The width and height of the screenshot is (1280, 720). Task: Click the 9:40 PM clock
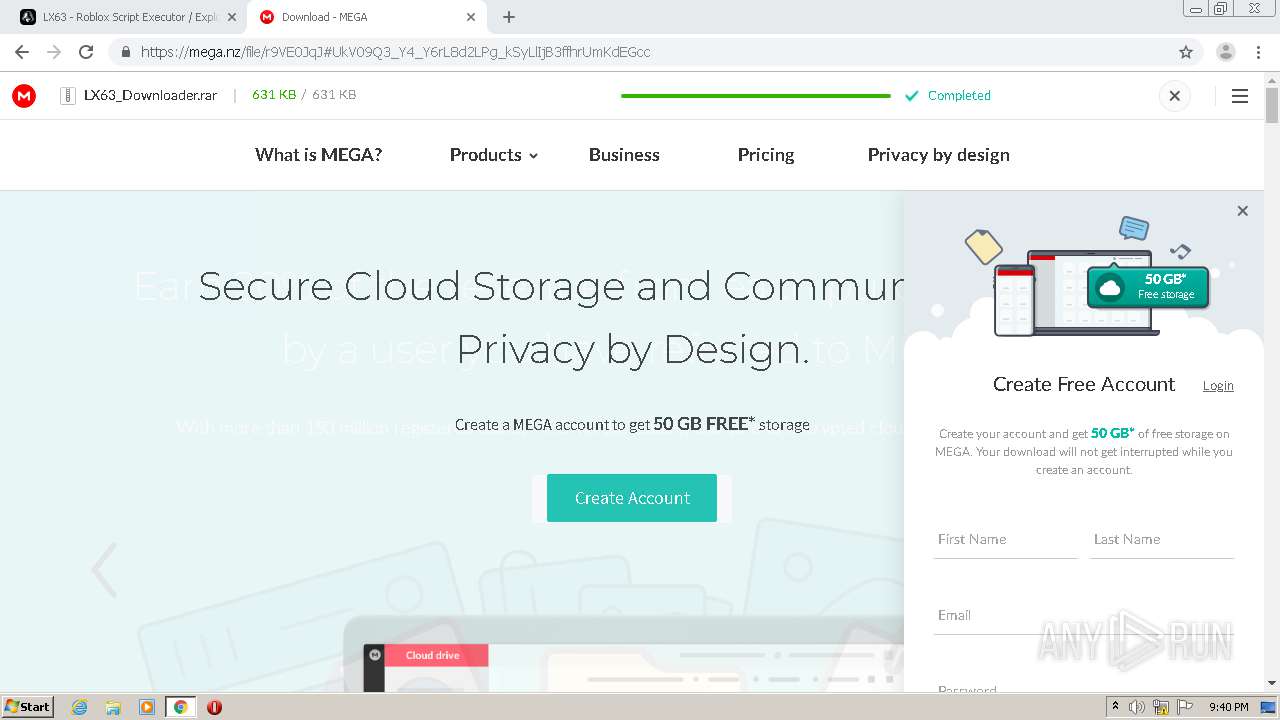1228,707
